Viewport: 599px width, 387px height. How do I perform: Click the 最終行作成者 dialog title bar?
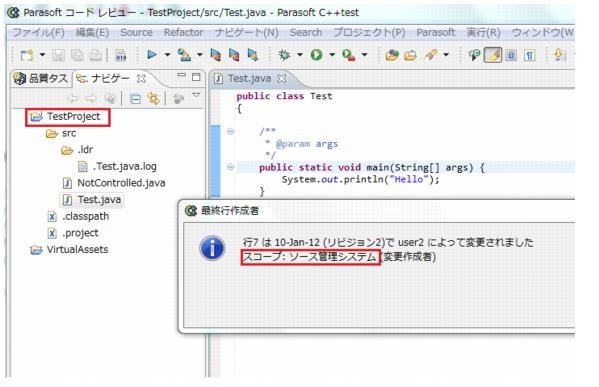click(x=376, y=211)
